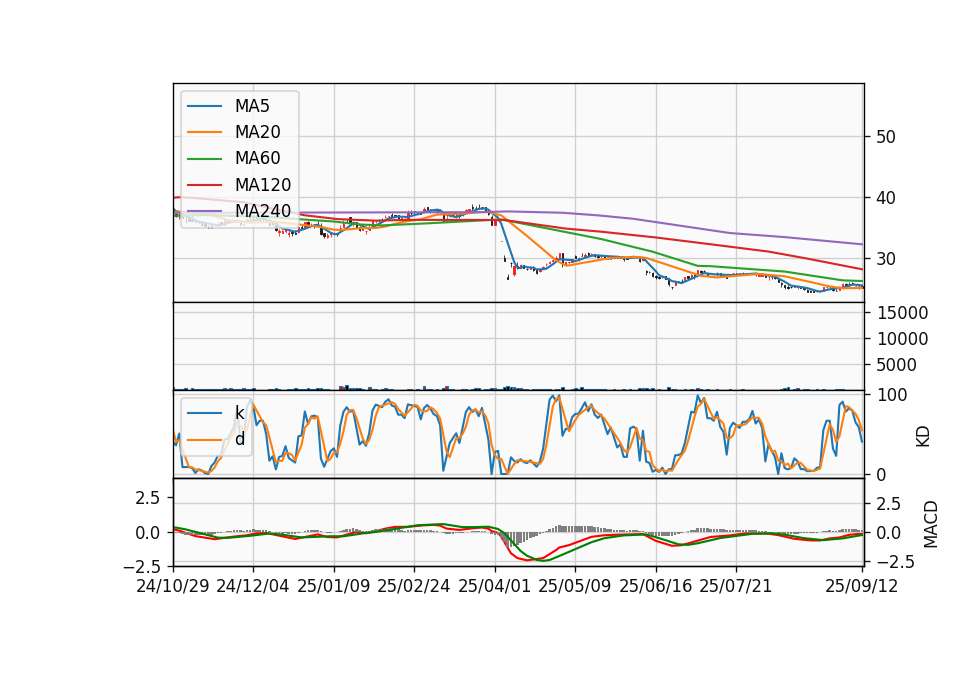Click the 25/05/09 date label
The width and height of the screenshot is (960, 690).
[575, 586]
